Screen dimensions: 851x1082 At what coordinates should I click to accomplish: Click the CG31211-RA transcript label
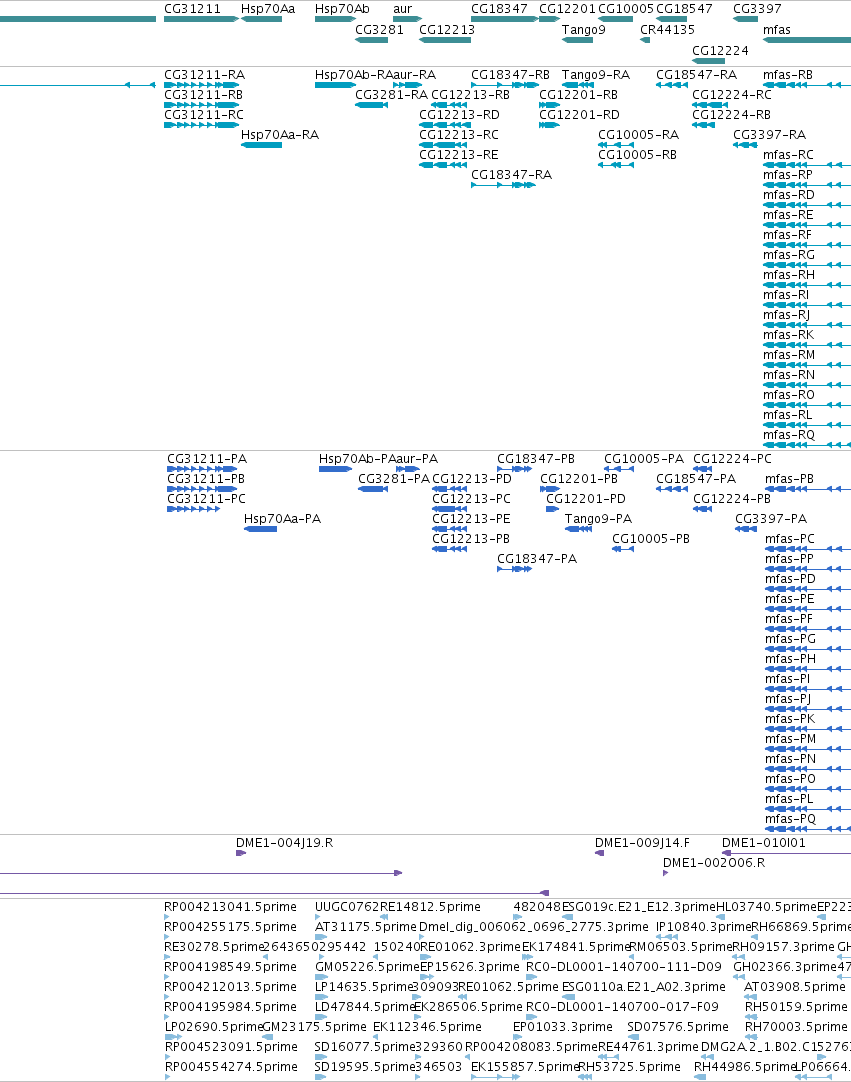[204, 75]
